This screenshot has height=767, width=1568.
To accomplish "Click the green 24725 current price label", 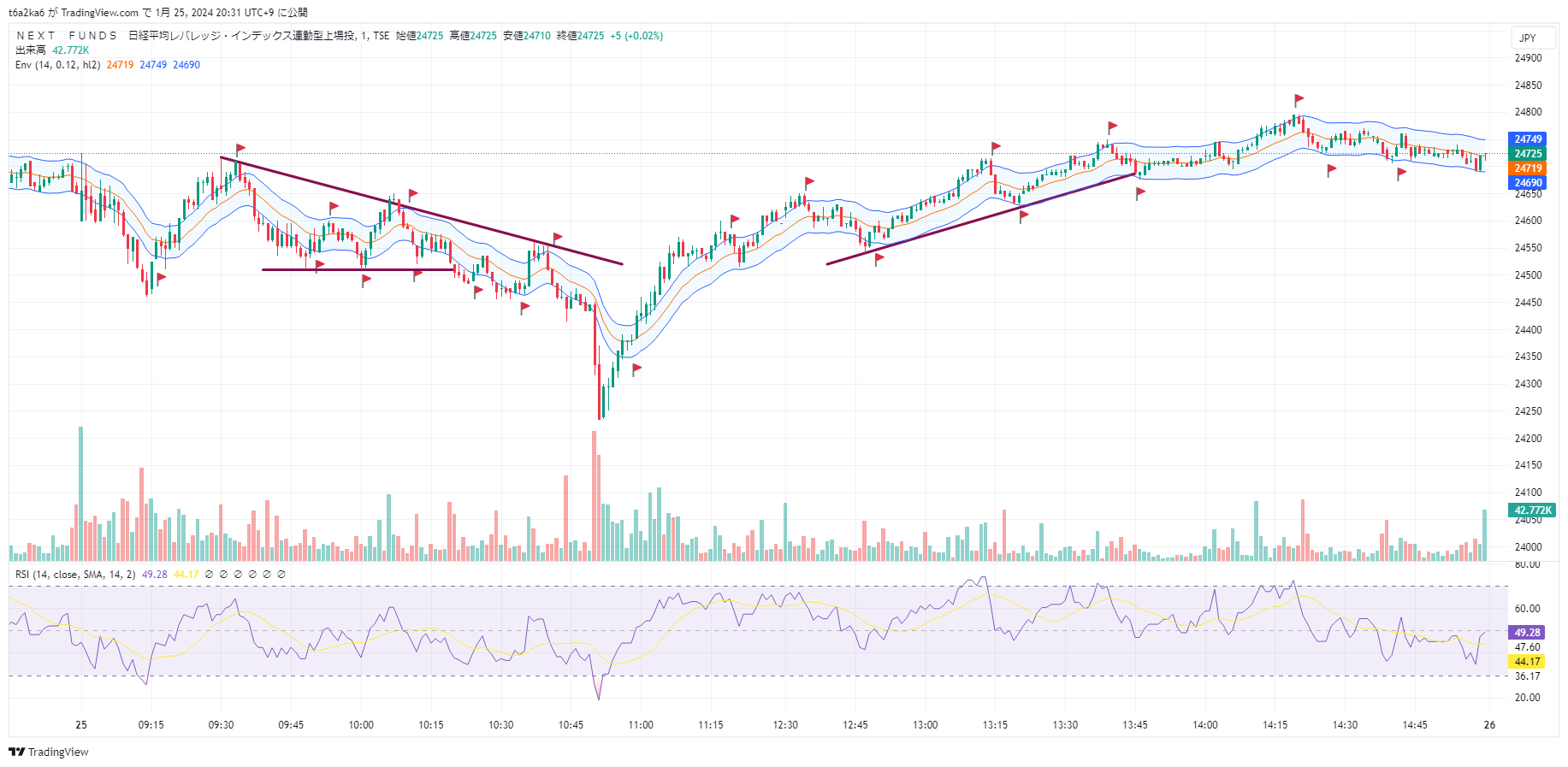I will tap(1528, 154).
